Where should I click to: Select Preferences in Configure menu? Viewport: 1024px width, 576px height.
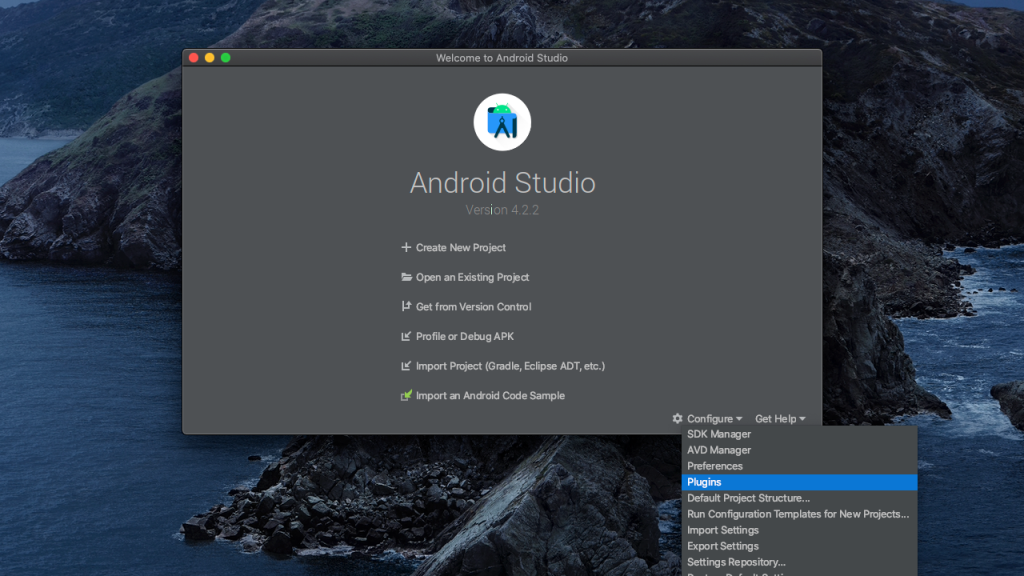[799, 466]
